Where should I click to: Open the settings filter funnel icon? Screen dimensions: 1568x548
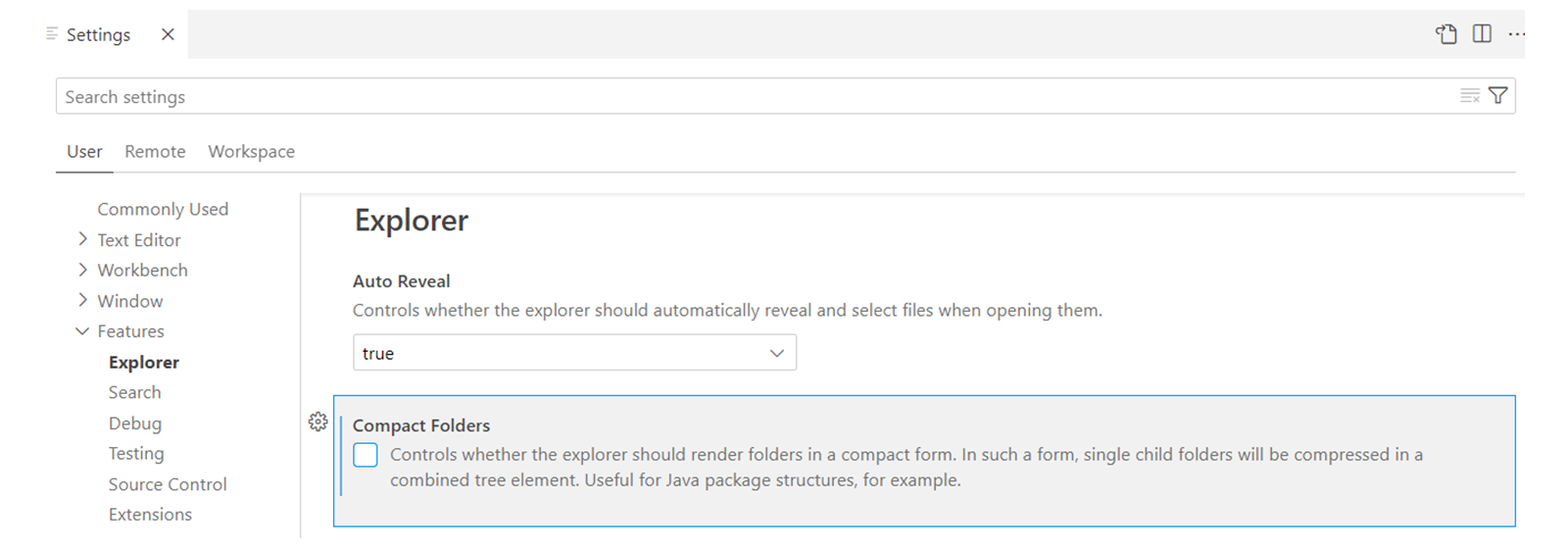pyautogui.click(x=1498, y=96)
